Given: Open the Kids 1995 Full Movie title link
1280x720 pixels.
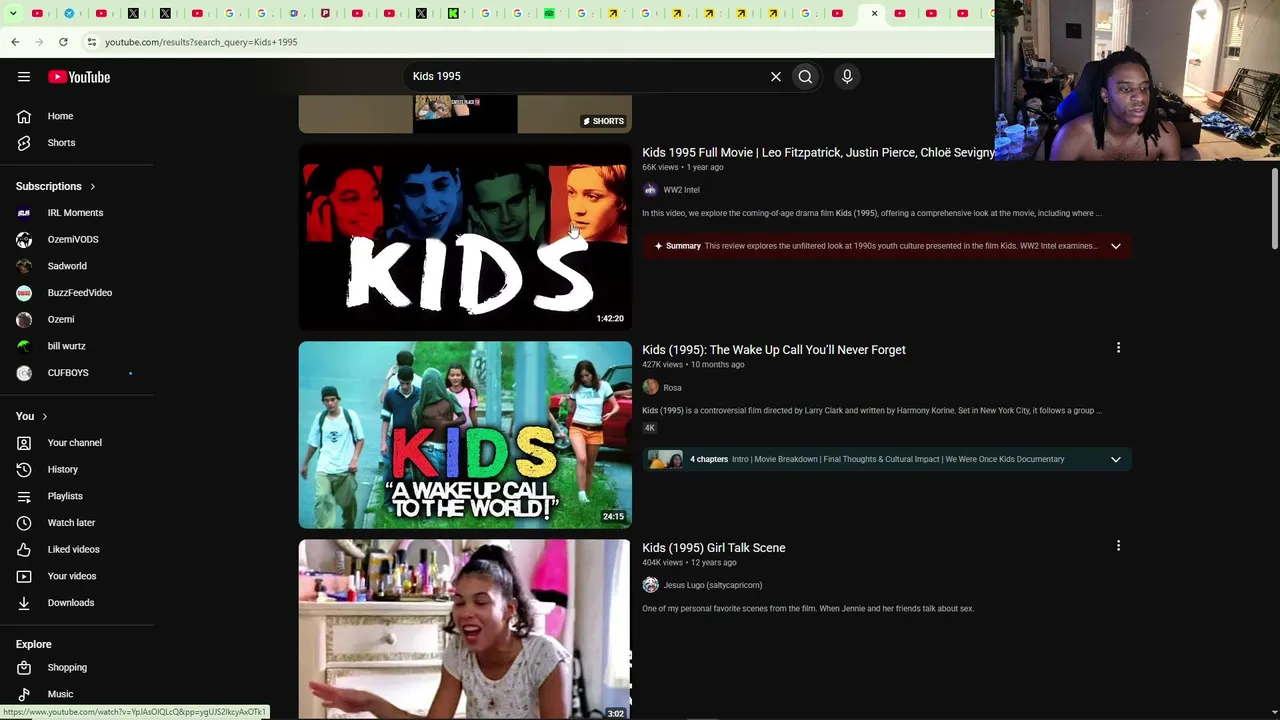Looking at the screenshot, I should click(x=818, y=153).
